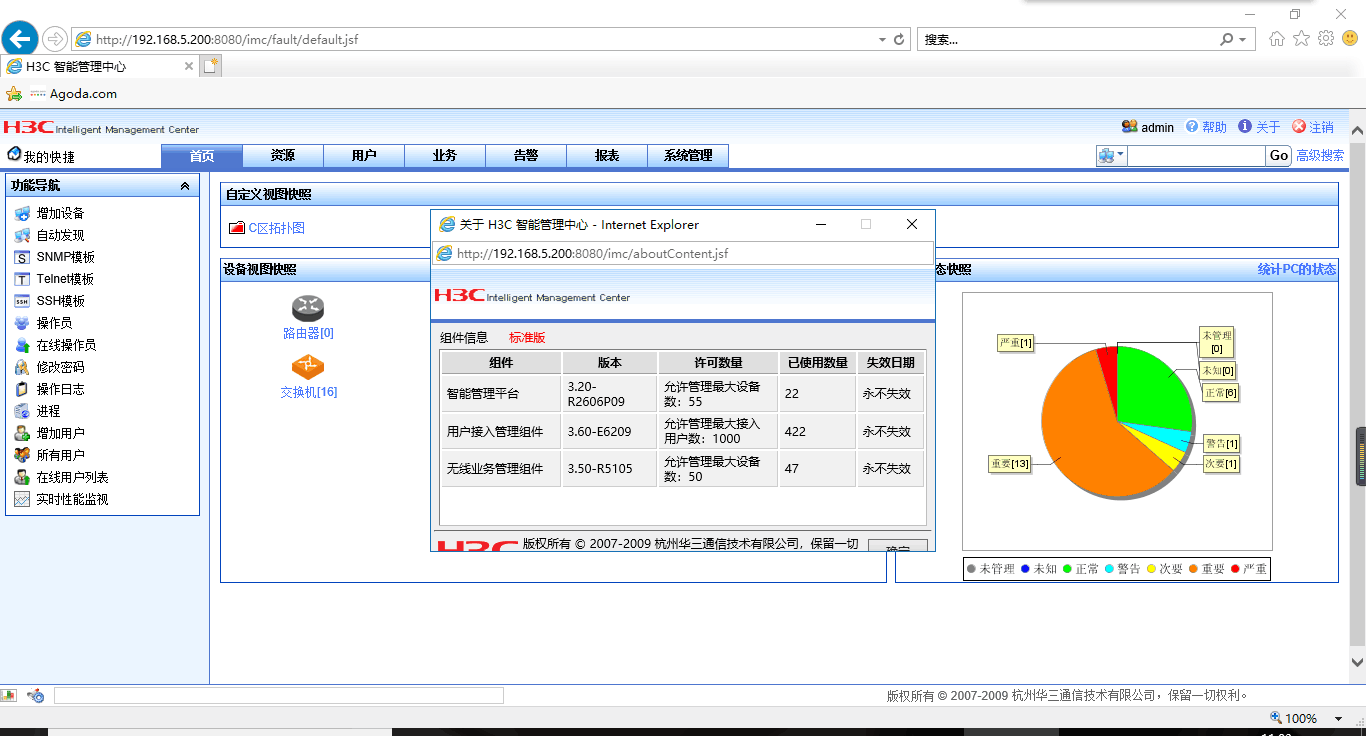Refresh the page with the reload icon
Viewport: 1366px width, 736px height.
click(899, 40)
